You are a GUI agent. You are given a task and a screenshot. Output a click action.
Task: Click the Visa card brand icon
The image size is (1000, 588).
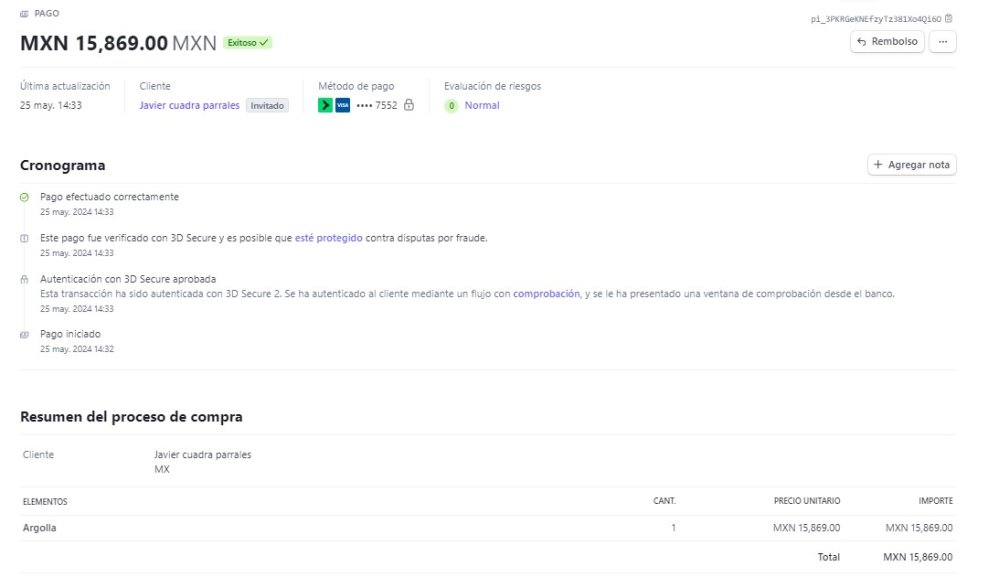point(343,105)
